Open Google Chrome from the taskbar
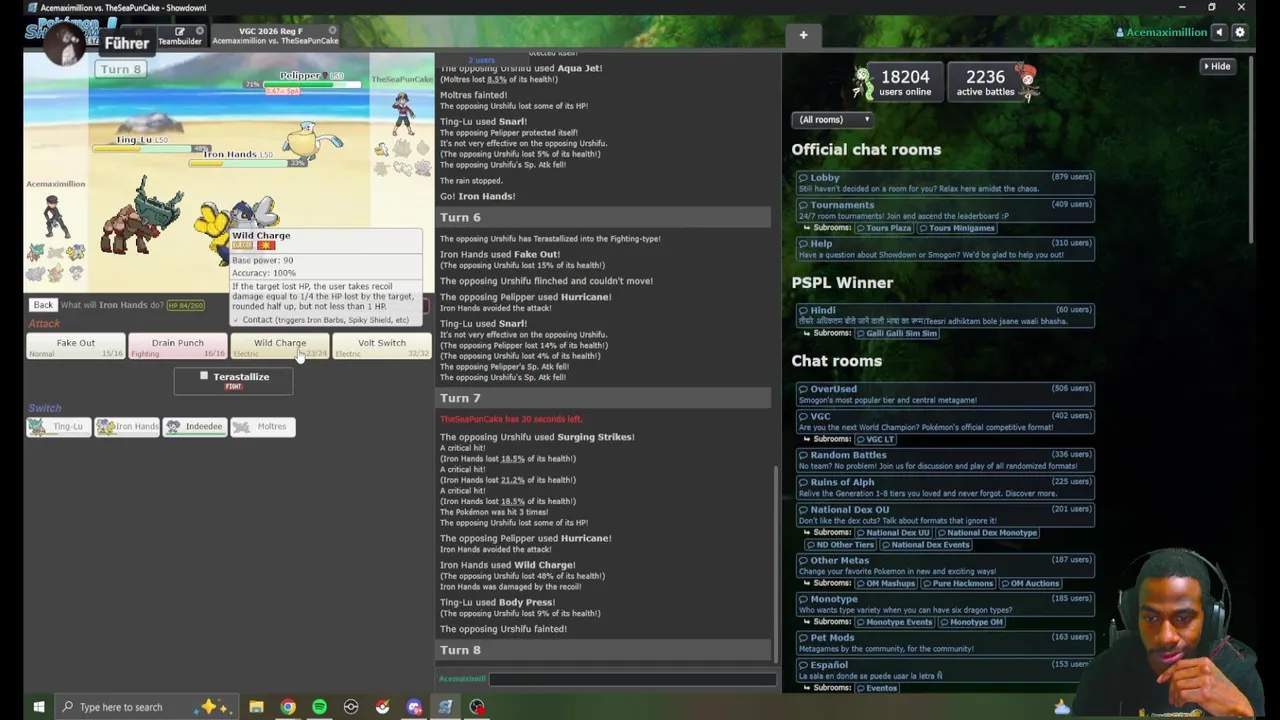 pyautogui.click(x=288, y=707)
